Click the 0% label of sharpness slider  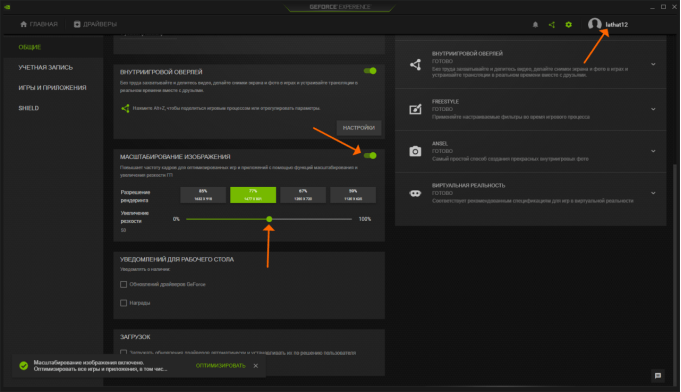coord(176,219)
